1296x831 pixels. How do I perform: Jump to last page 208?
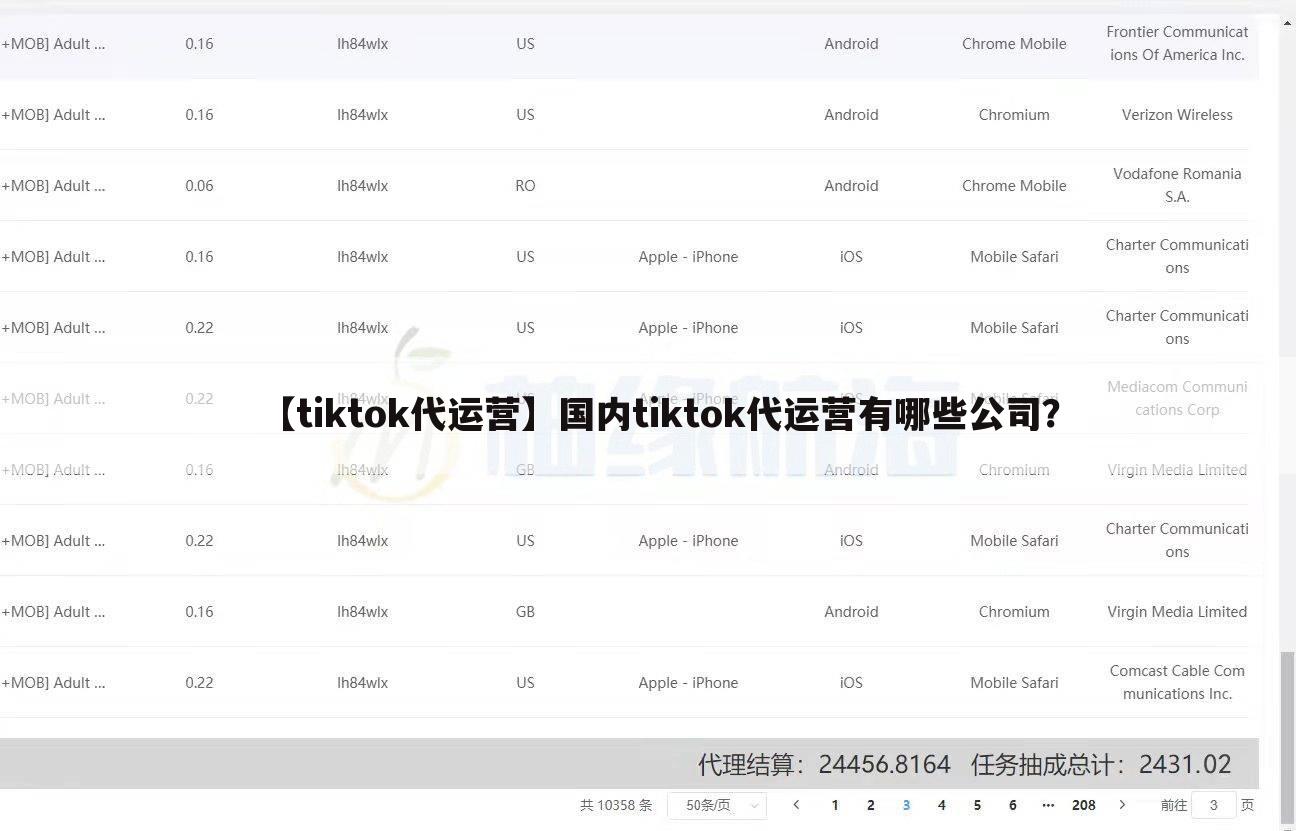tap(1084, 805)
